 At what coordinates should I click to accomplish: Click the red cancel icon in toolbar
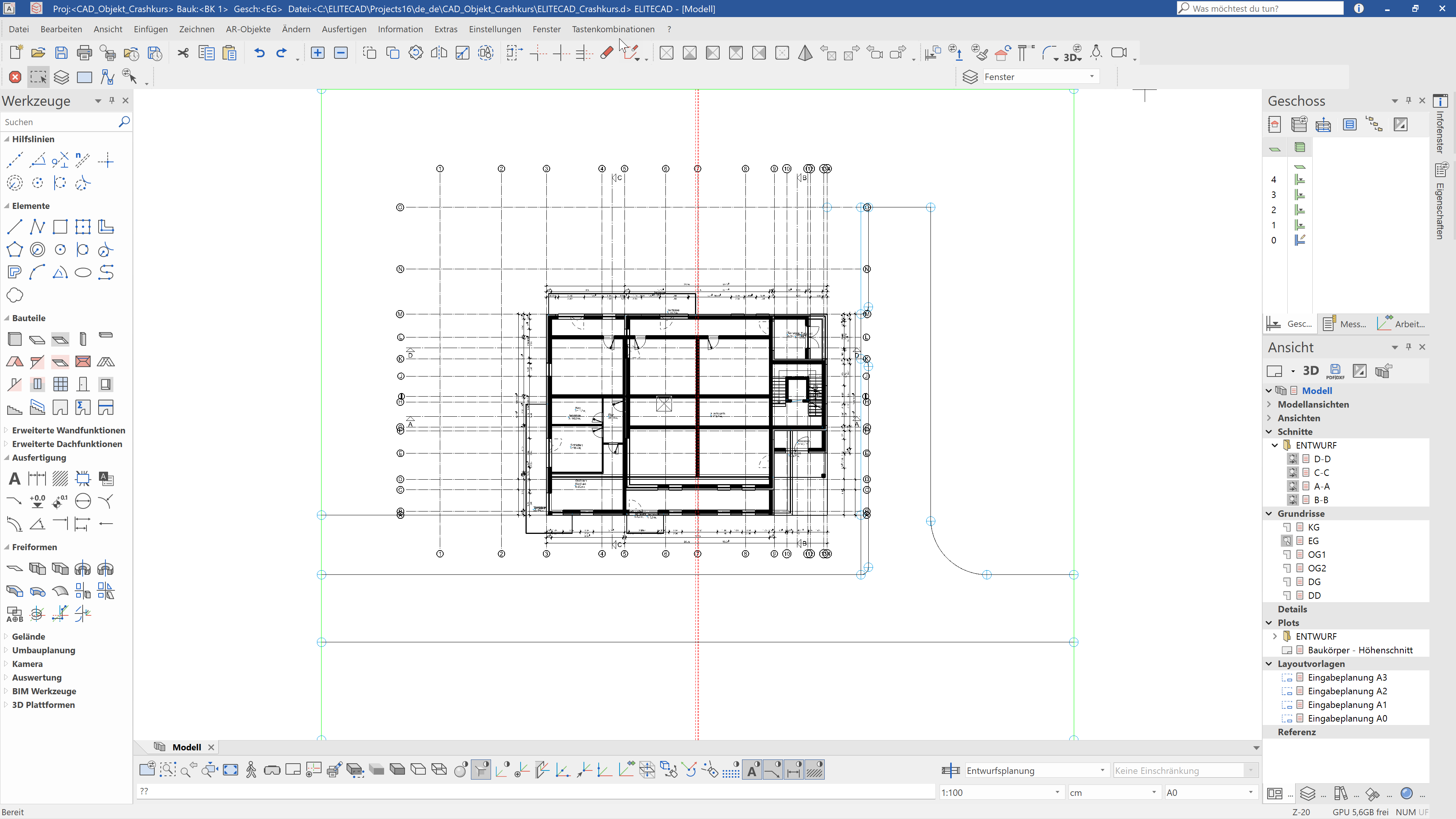click(x=15, y=77)
